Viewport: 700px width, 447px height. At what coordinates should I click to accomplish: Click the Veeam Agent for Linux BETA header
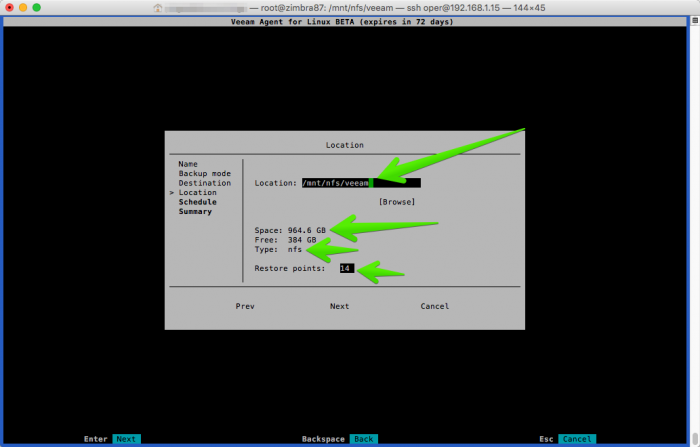(x=342, y=21)
